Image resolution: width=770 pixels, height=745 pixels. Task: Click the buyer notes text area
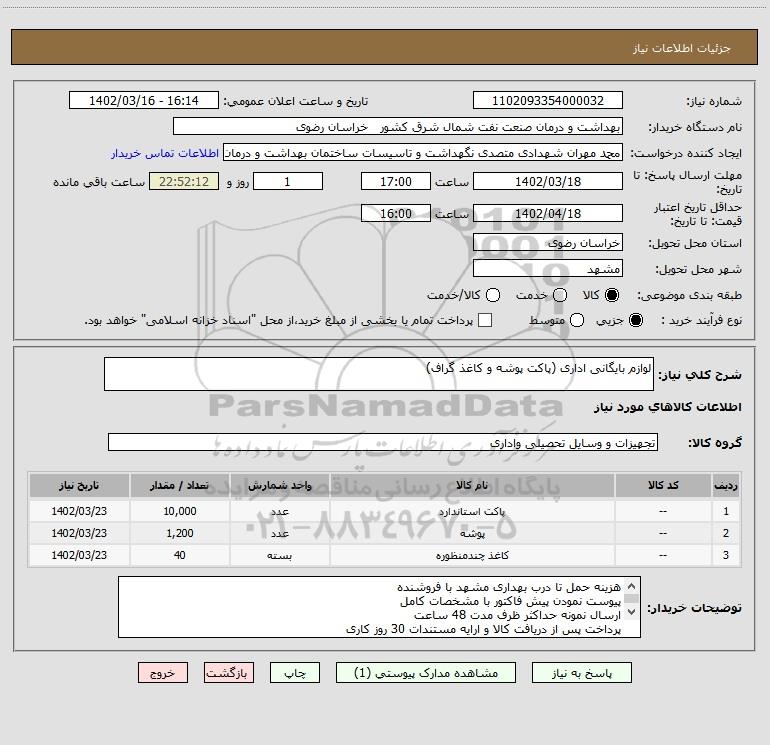[x=379, y=607]
